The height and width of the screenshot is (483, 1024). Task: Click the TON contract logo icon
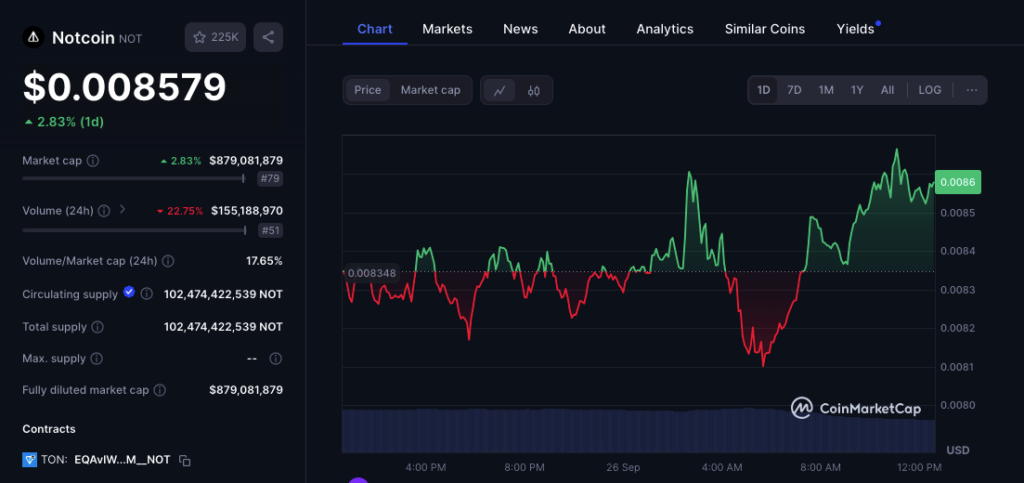(x=30, y=460)
